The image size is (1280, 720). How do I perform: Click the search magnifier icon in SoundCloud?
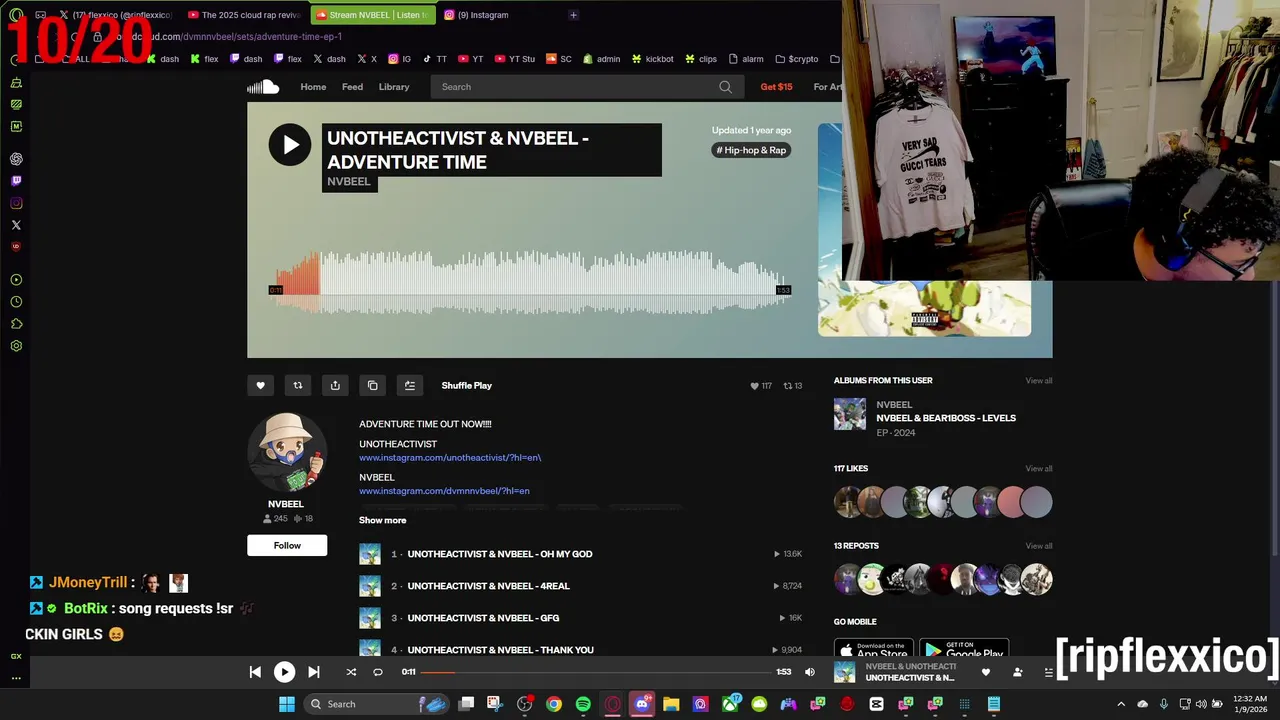tap(725, 87)
